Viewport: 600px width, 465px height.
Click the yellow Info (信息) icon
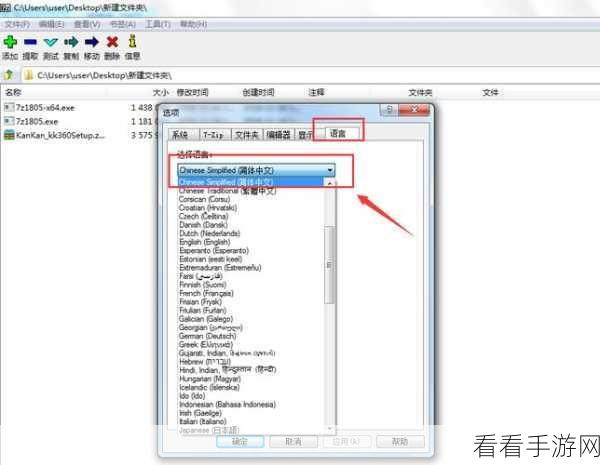click(x=132, y=41)
